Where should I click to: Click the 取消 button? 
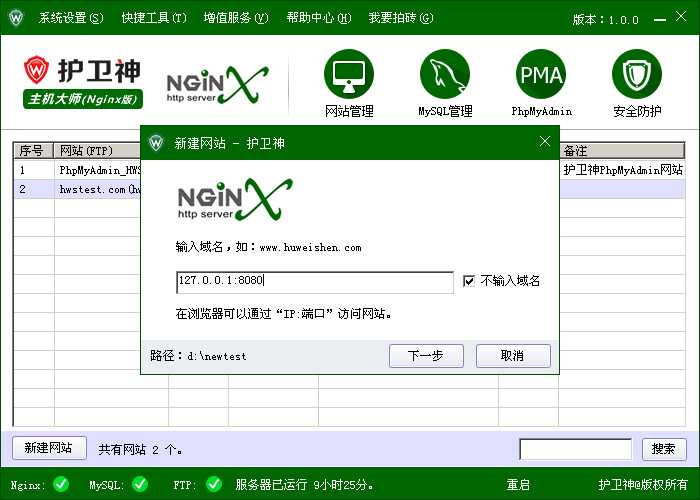[513, 356]
